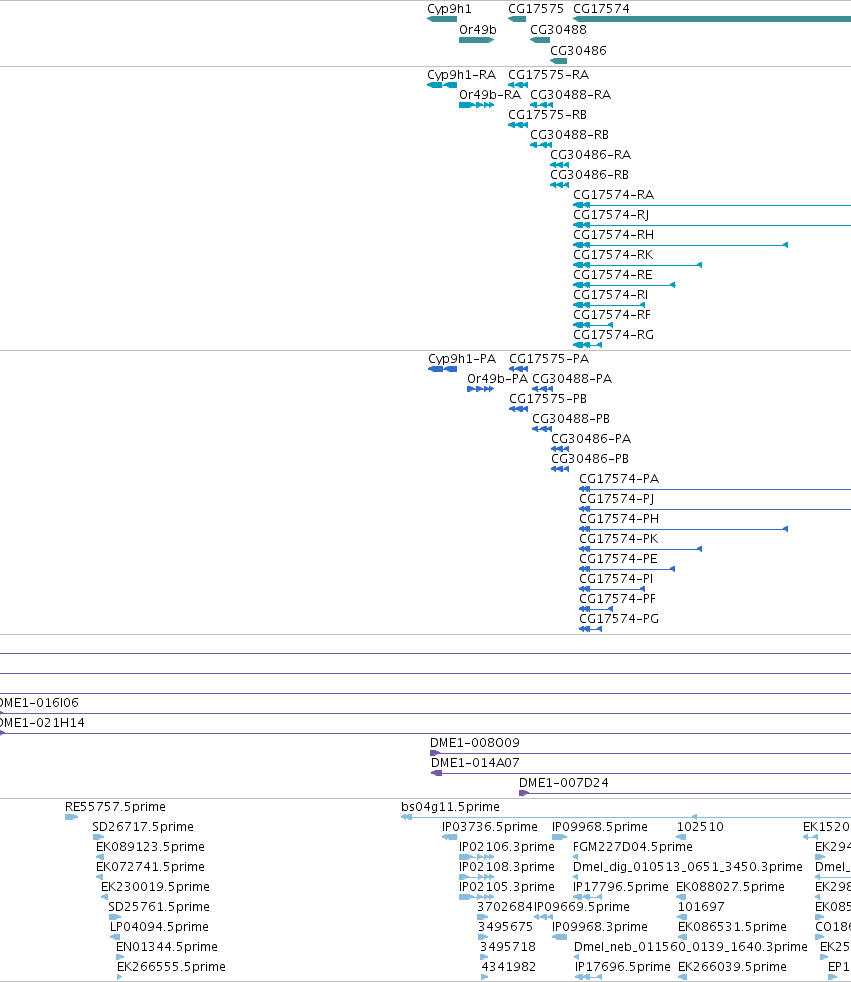Choose protein CG17574-PE

click(619, 559)
